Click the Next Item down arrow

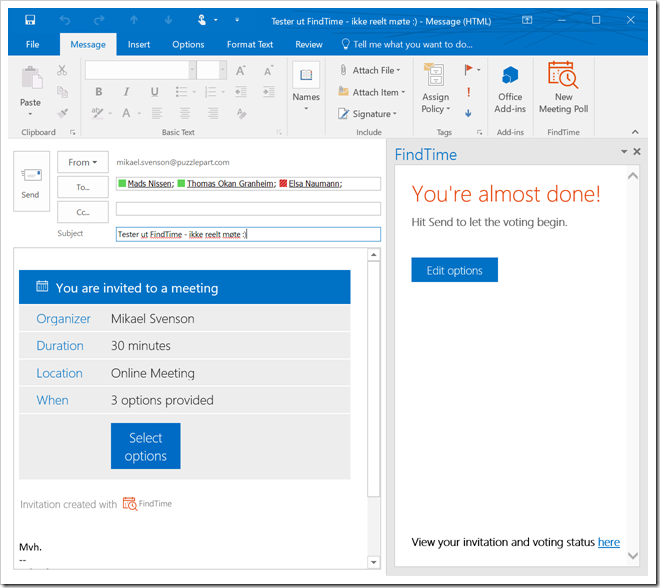[x=168, y=20]
